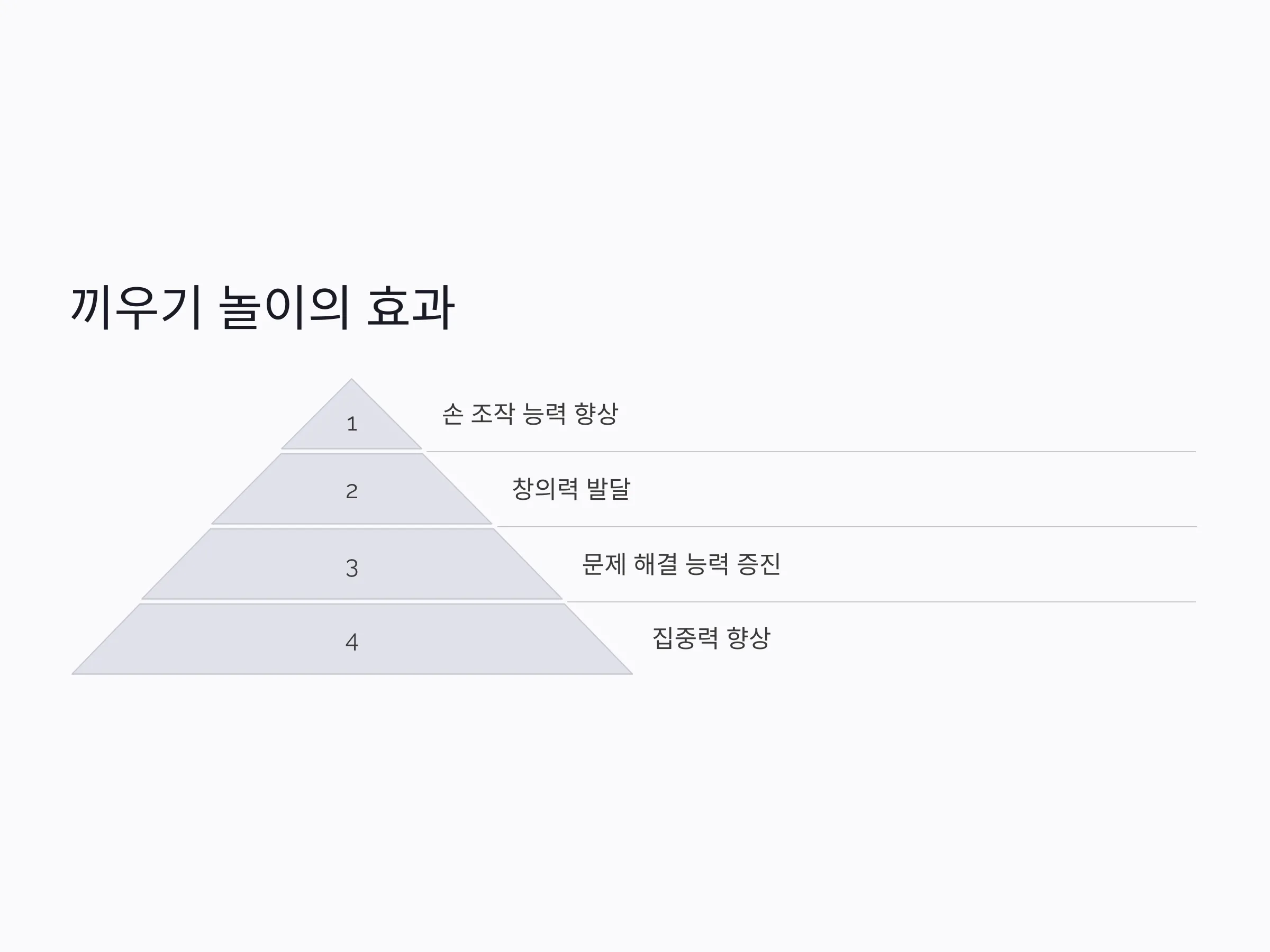Click the numeral 2 in second tier
The image size is (1270, 952).
click(352, 491)
